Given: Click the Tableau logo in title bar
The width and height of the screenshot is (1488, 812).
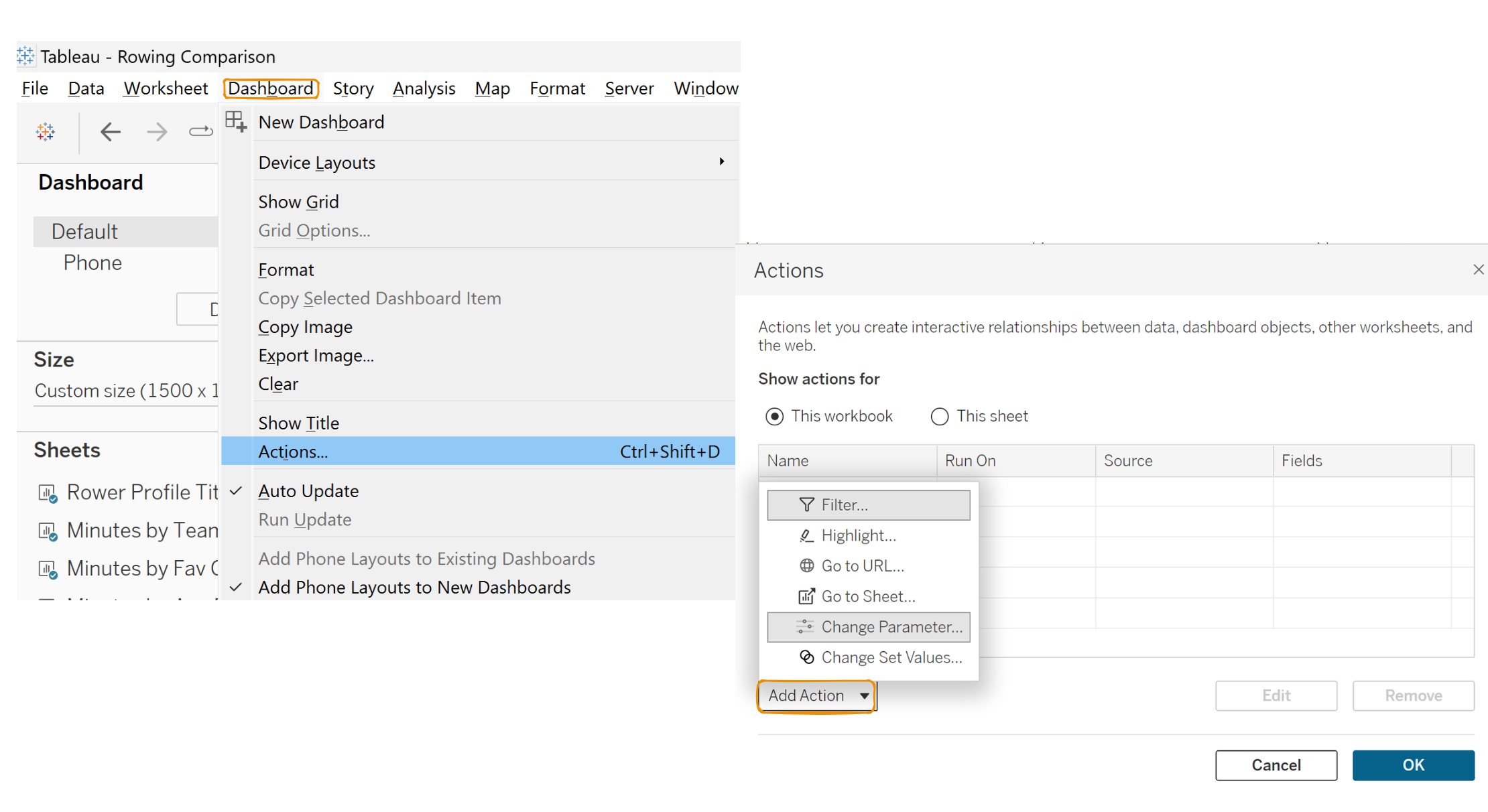Looking at the screenshot, I should [25, 56].
